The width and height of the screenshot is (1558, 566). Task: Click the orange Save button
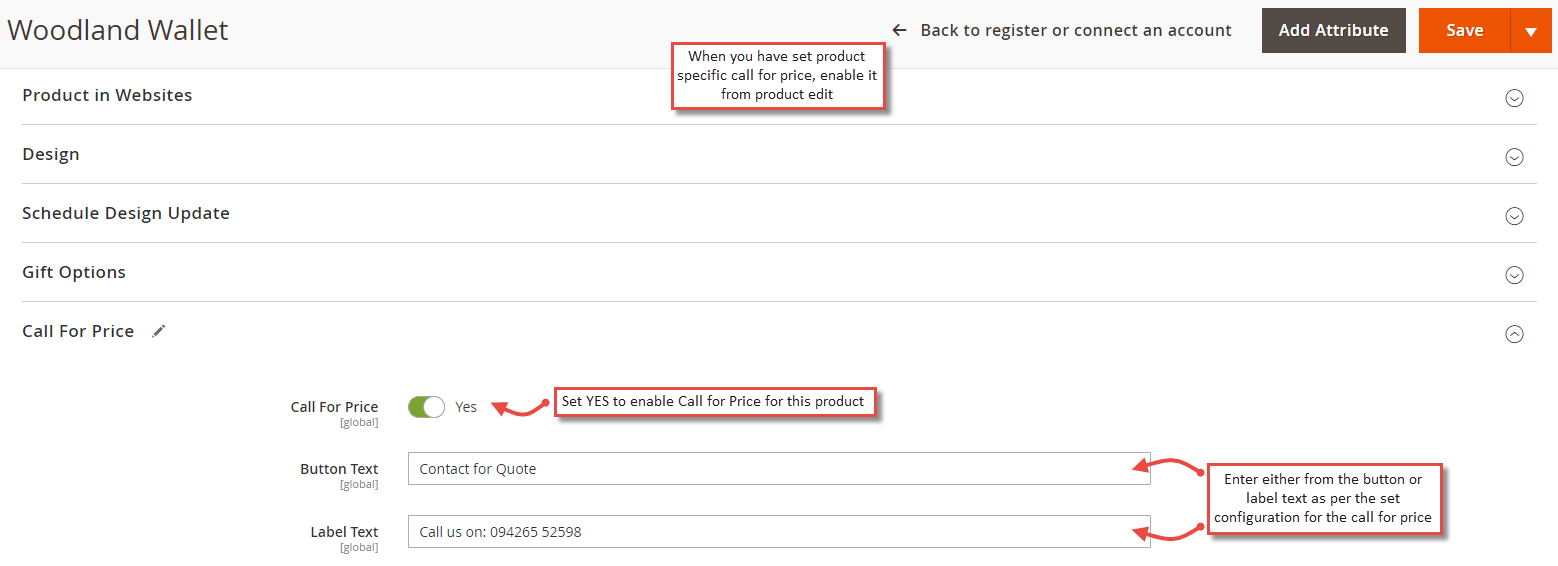point(1465,31)
